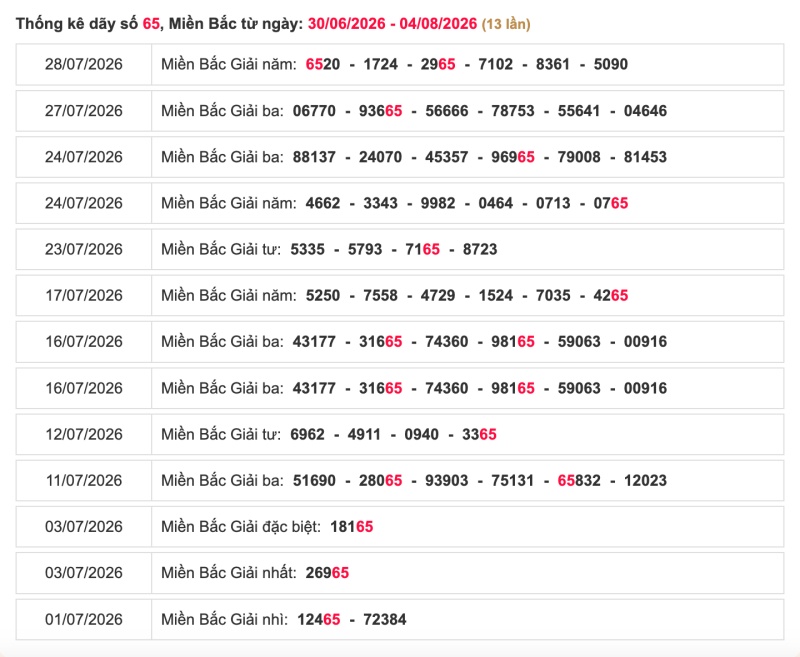This screenshot has height=657, width=800.
Task: Click Giải nhất number 26965
Action: point(327,572)
